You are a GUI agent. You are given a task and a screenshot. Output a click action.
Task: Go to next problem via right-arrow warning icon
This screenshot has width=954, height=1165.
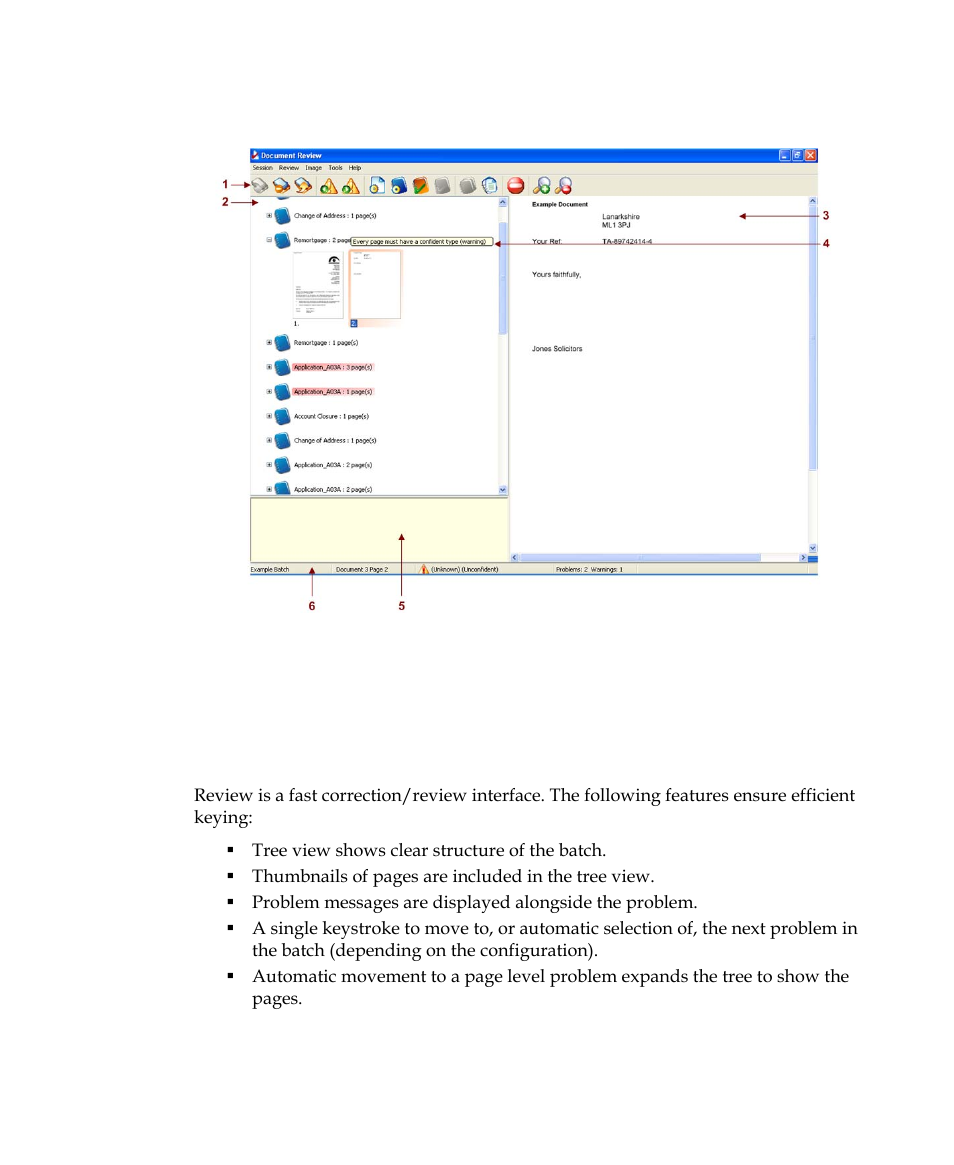(351, 186)
